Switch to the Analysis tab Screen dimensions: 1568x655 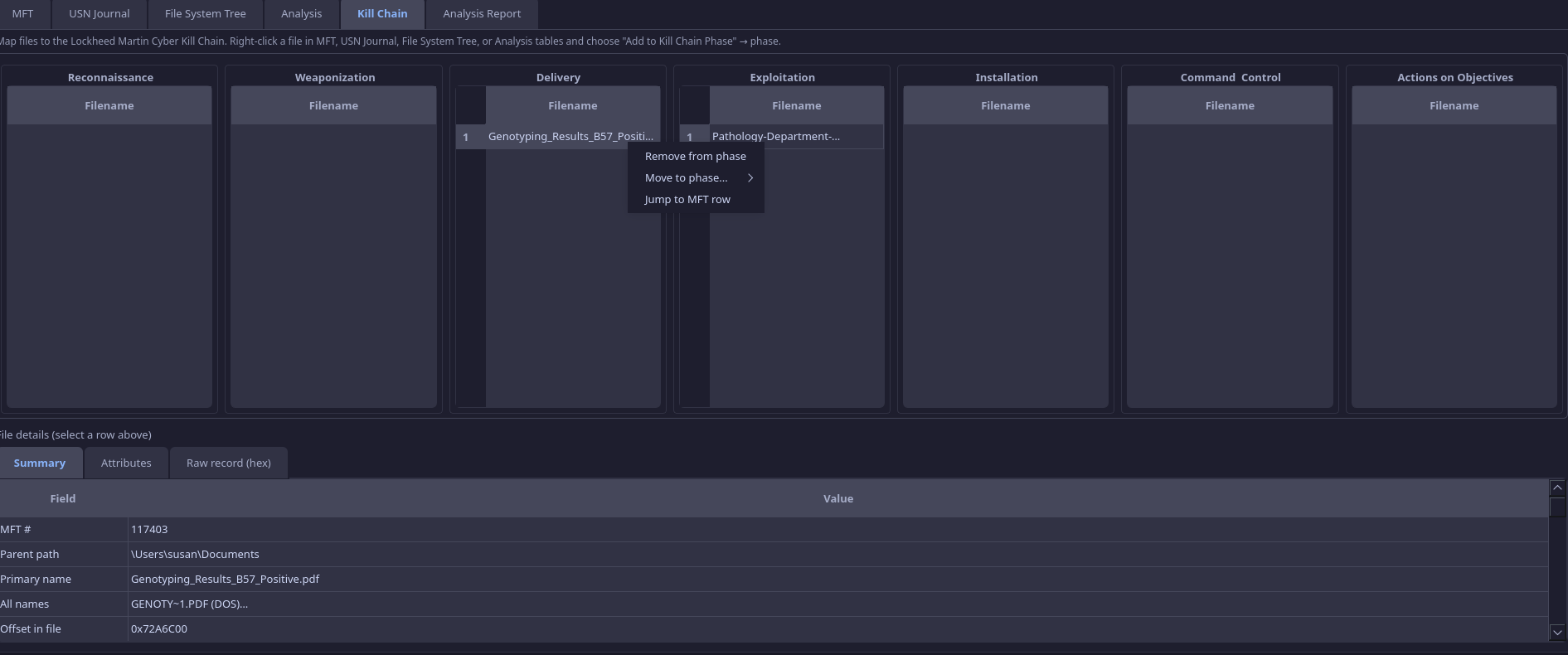pyautogui.click(x=301, y=14)
